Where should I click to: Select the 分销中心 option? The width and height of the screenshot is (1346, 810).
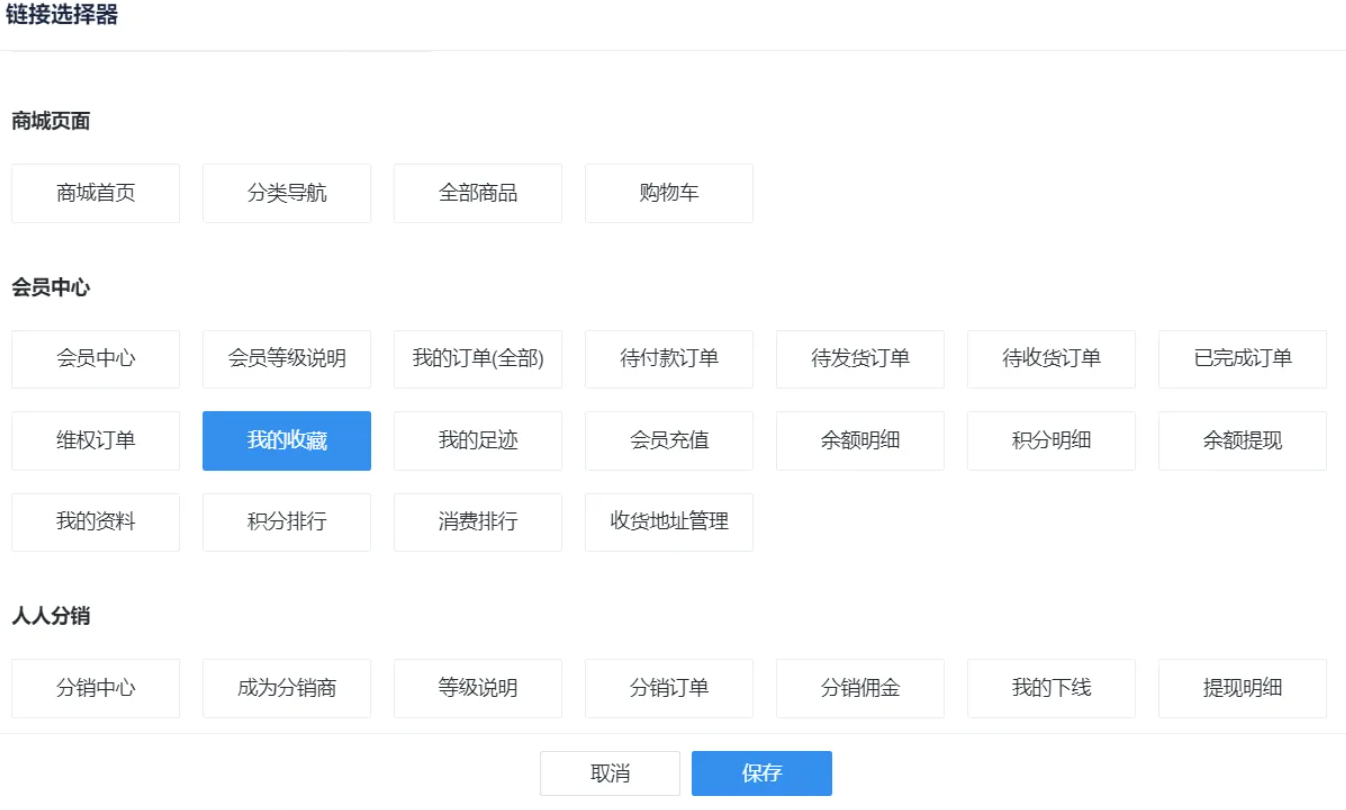point(96,688)
